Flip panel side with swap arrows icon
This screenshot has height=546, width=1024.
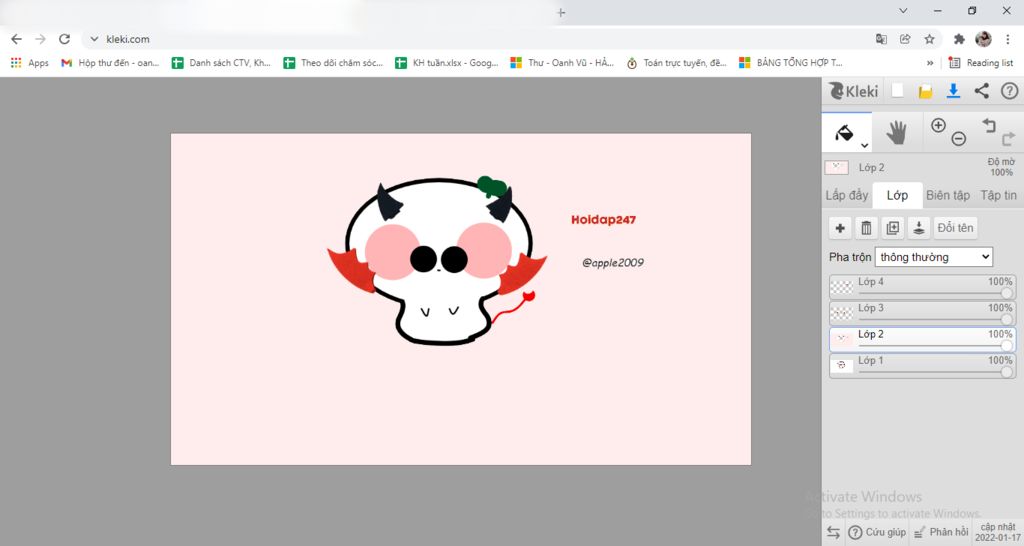pyautogui.click(x=833, y=532)
